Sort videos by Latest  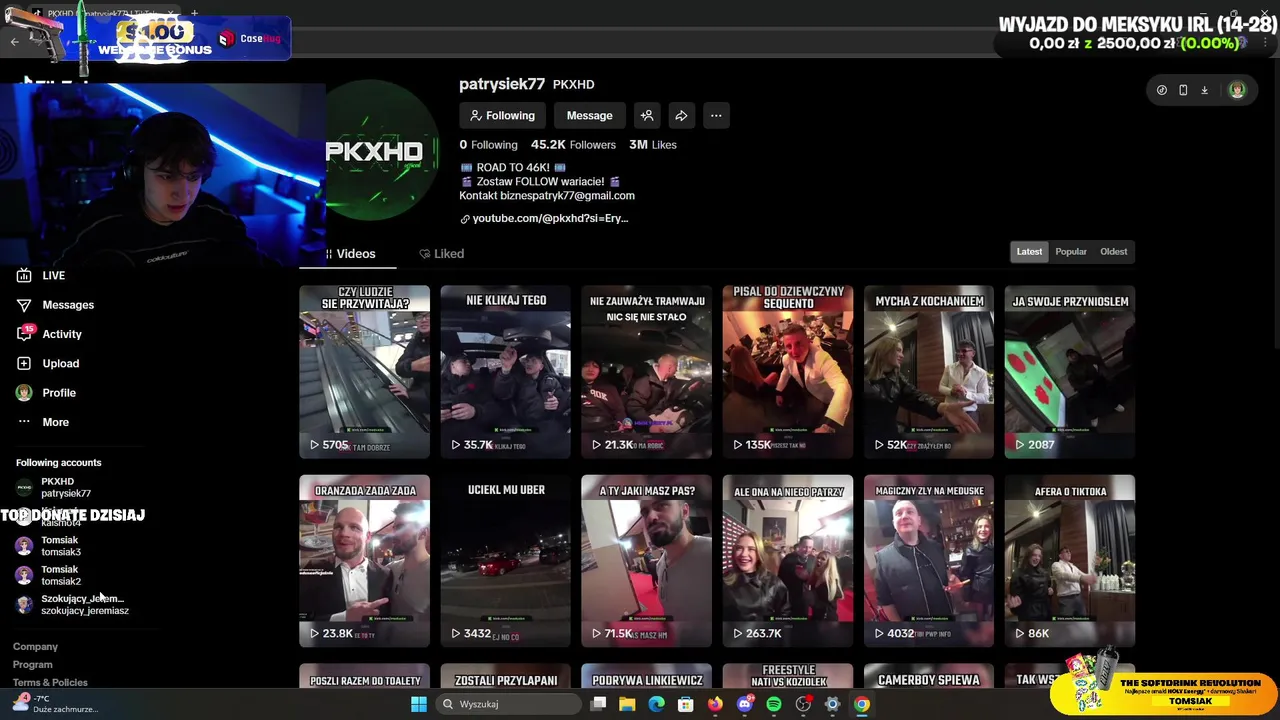[1029, 252]
